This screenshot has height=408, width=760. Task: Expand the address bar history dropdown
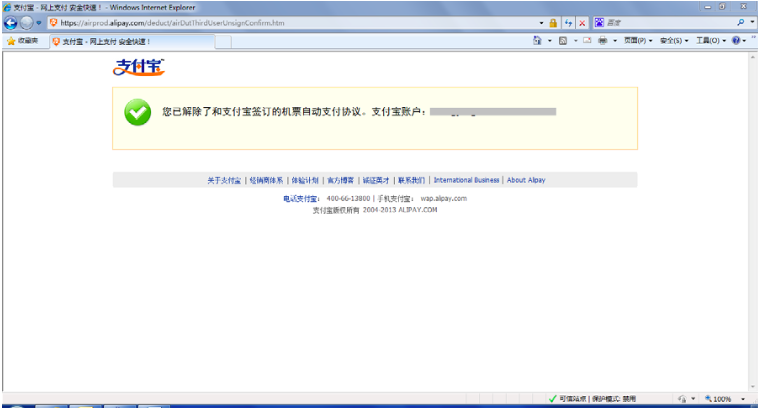(x=541, y=23)
